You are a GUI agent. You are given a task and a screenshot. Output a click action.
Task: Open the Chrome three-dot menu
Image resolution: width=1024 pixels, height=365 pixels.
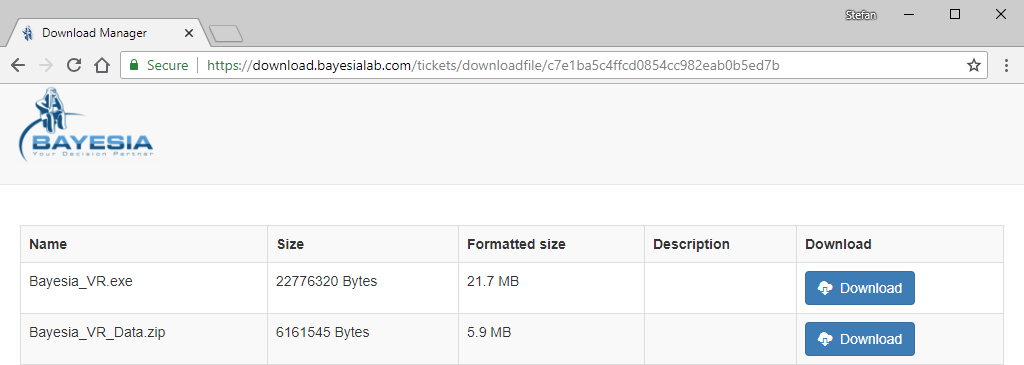(x=1006, y=65)
